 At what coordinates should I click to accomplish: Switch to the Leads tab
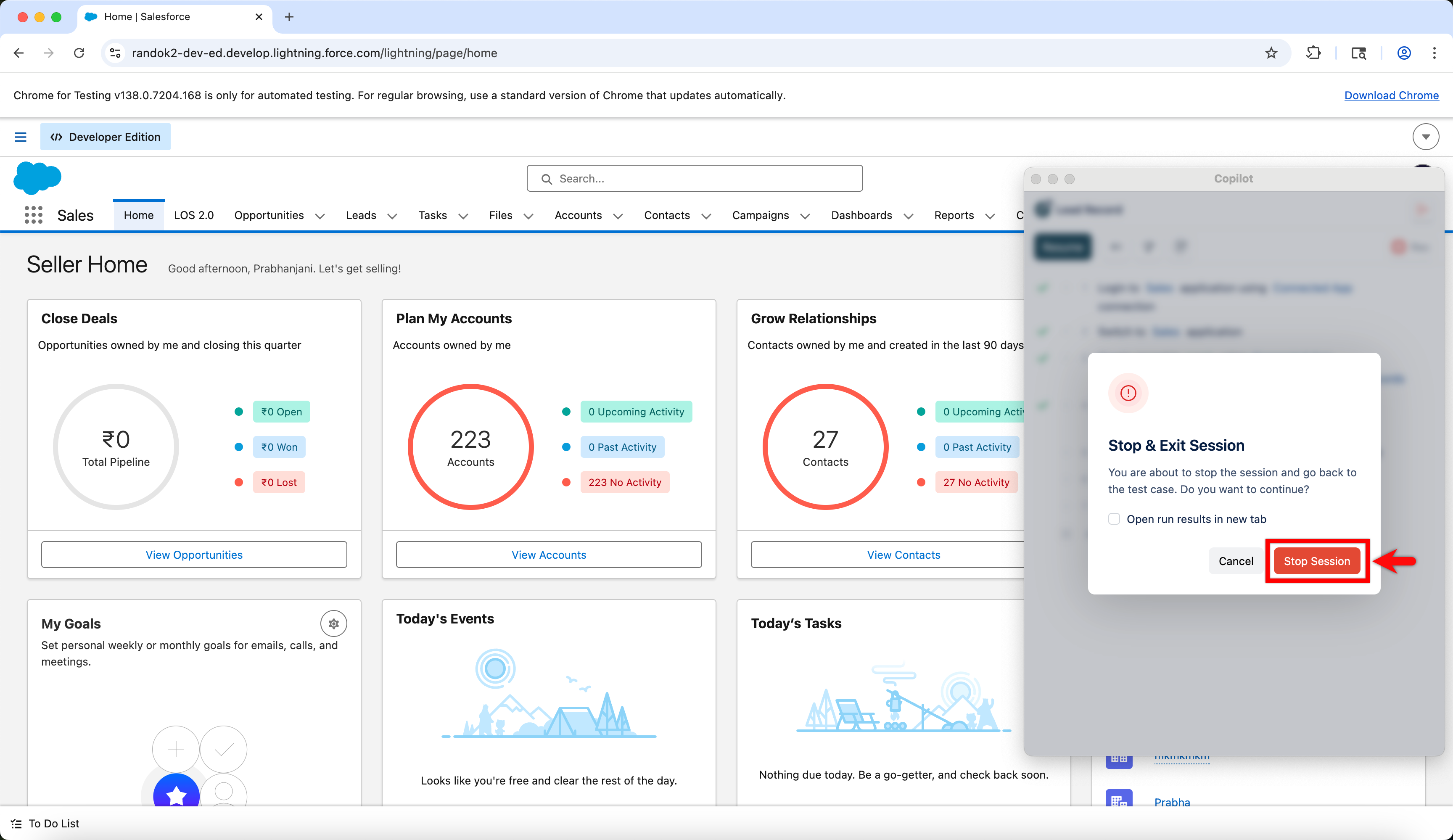361,215
